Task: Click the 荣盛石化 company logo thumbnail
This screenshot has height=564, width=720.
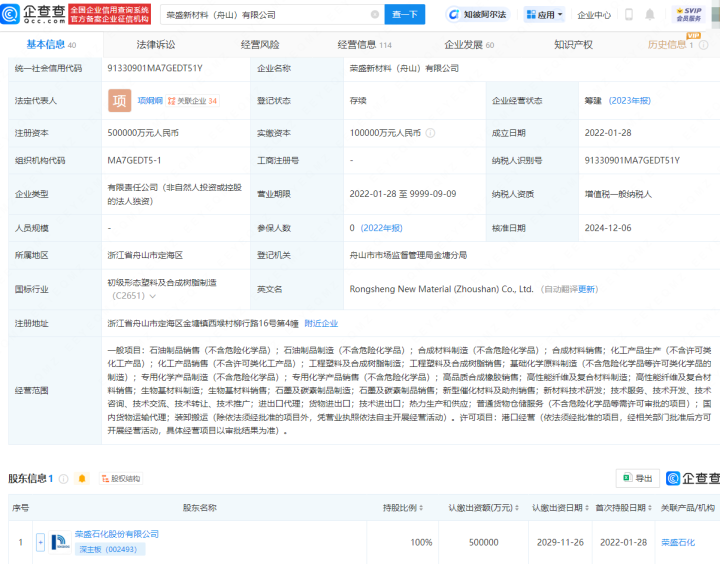Action: 60,542
